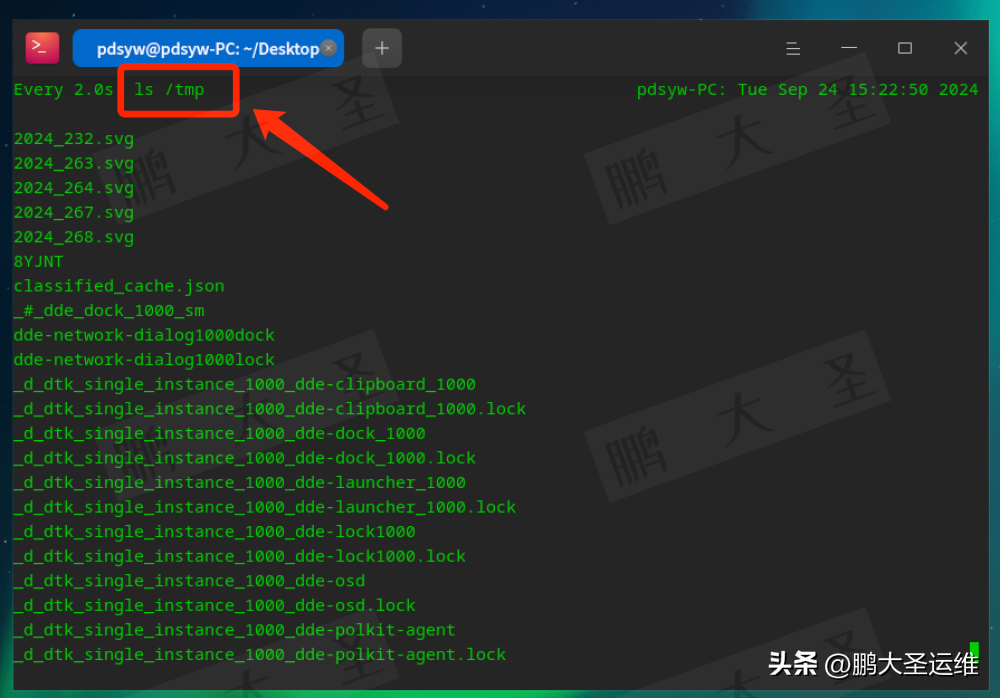Viewport: 1000px width, 698px height.
Task: Click file name 2024_267.svg
Action: click(x=74, y=213)
